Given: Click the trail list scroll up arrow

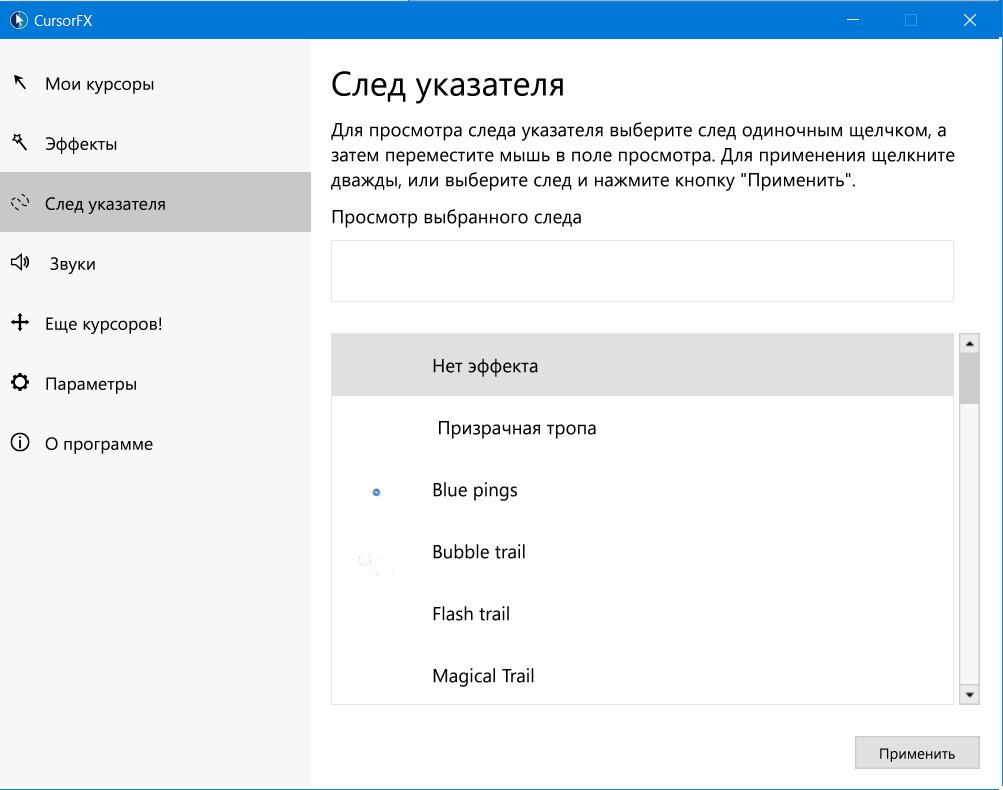Looking at the screenshot, I should [970, 344].
